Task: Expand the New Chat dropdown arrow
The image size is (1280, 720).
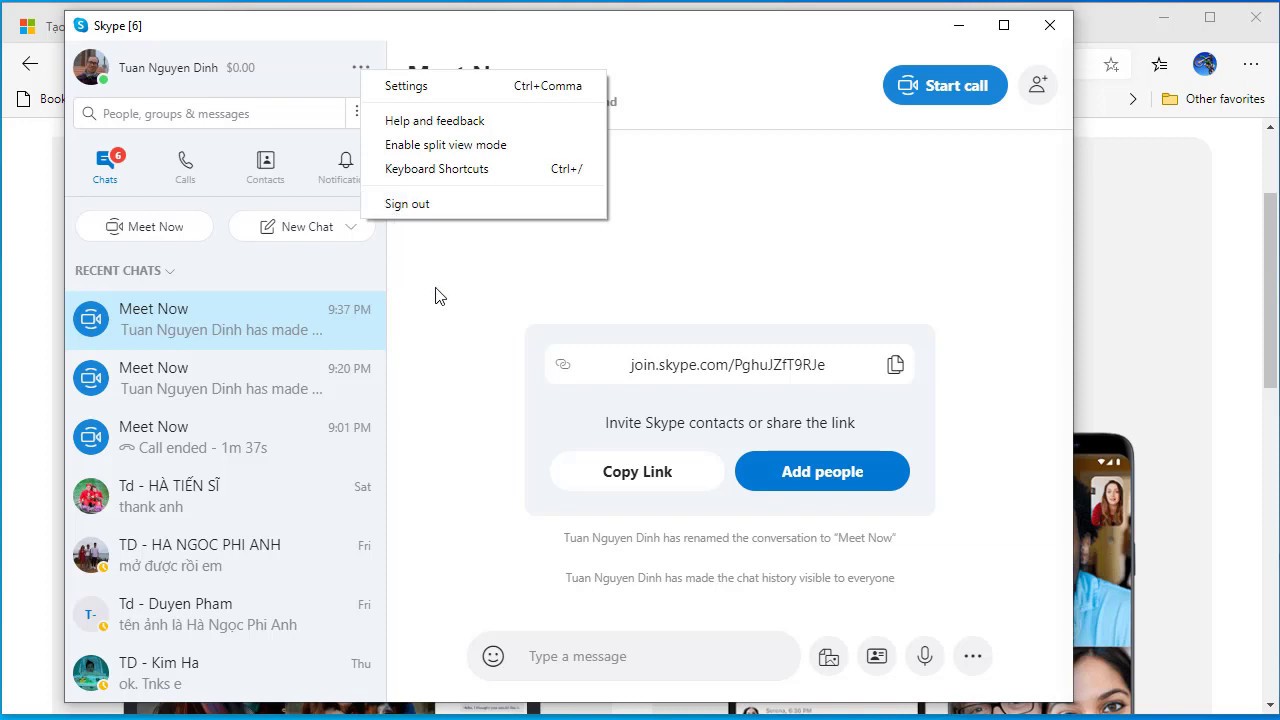Action: click(351, 227)
